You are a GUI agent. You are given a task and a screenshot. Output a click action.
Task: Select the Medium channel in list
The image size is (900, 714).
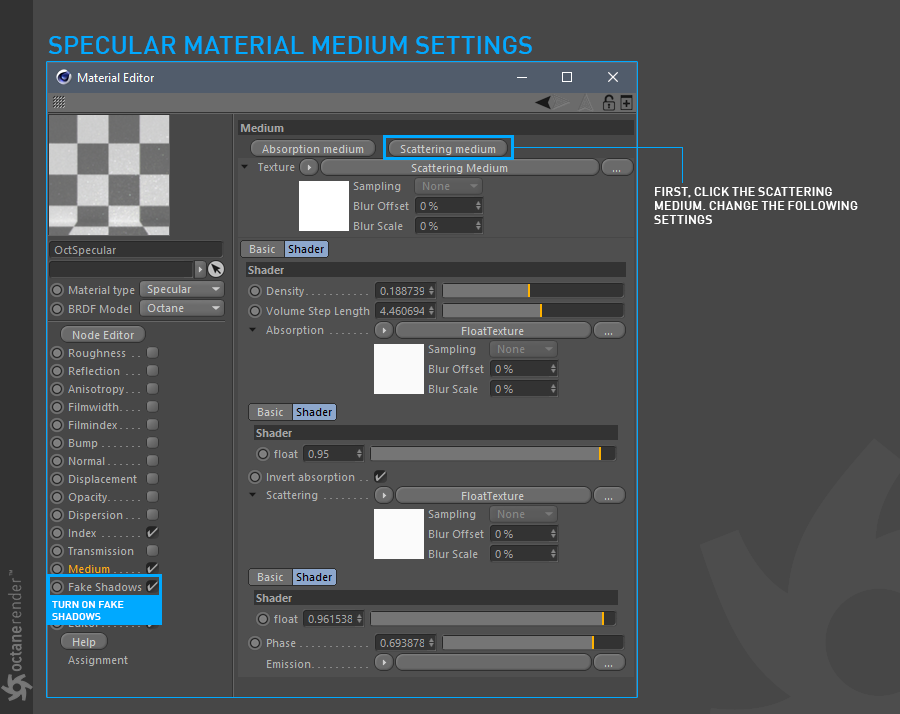point(88,569)
